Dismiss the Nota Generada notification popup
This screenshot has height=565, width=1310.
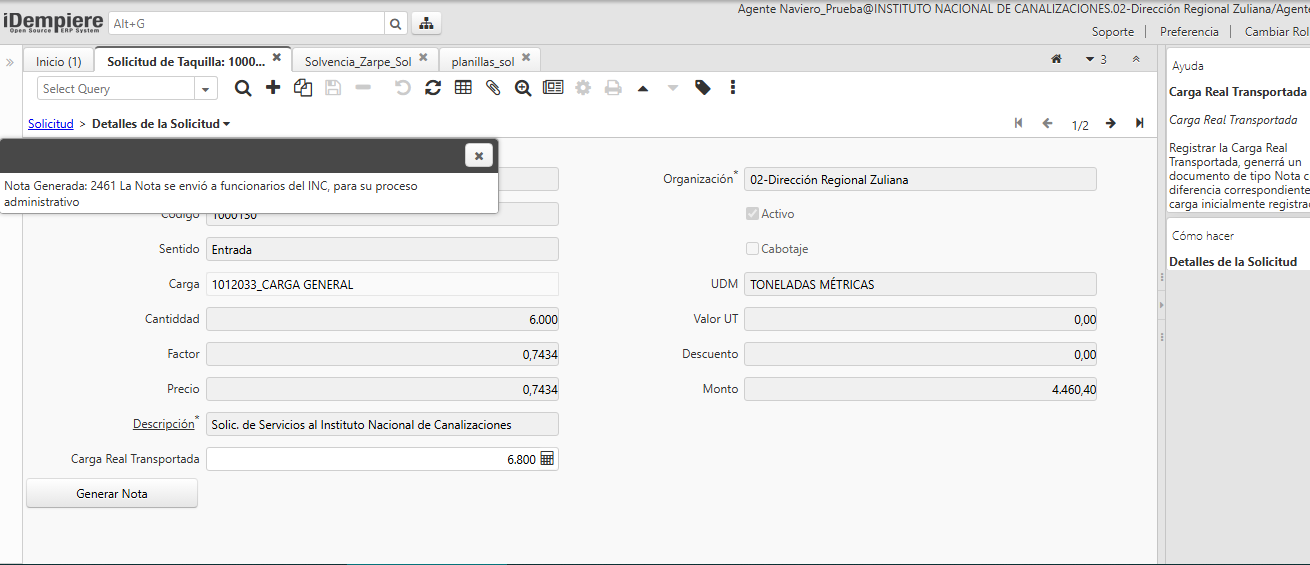[479, 155]
